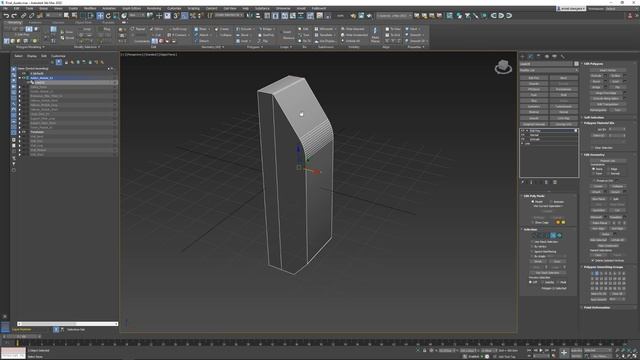Toggle Delete Isolated Vertices checkbox

click(x=593, y=260)
